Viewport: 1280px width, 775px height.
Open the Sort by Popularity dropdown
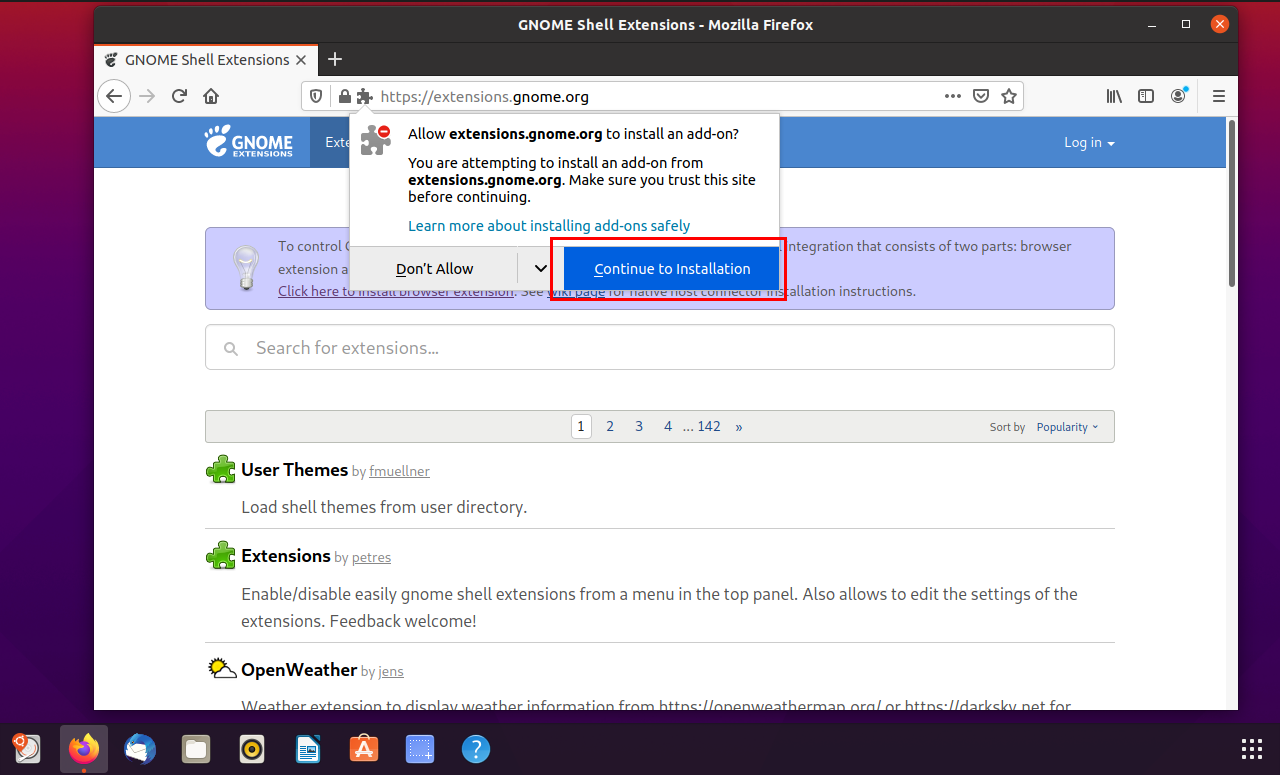(1067, 427)
